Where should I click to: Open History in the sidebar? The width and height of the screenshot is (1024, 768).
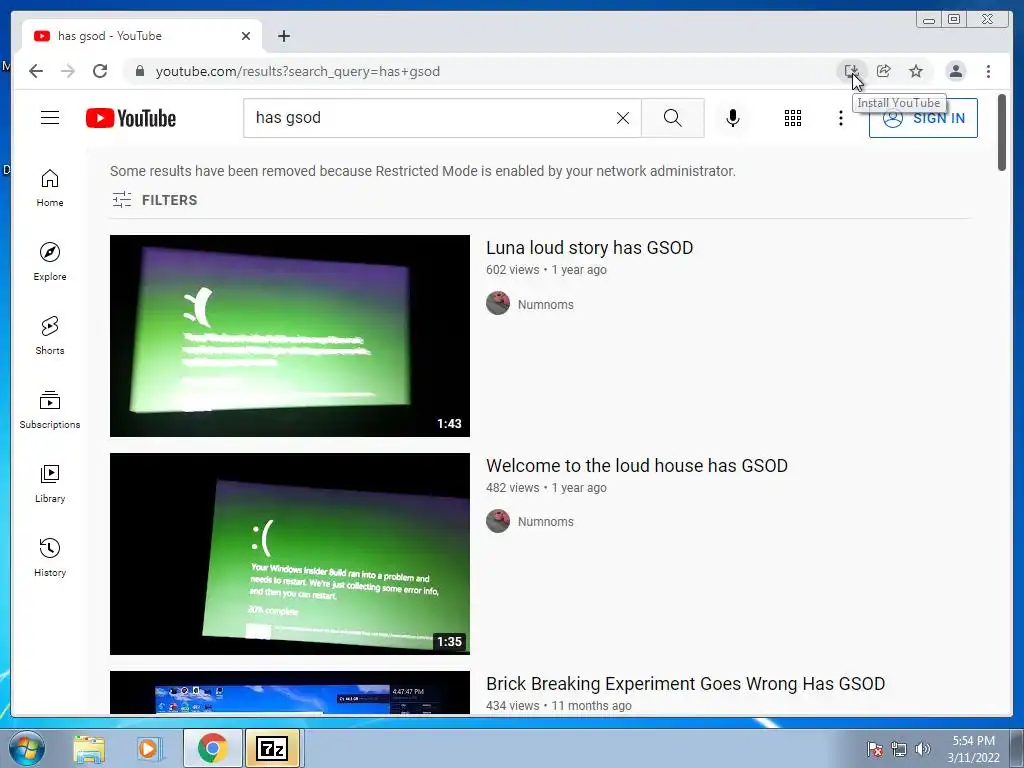[x=50, y=557]
